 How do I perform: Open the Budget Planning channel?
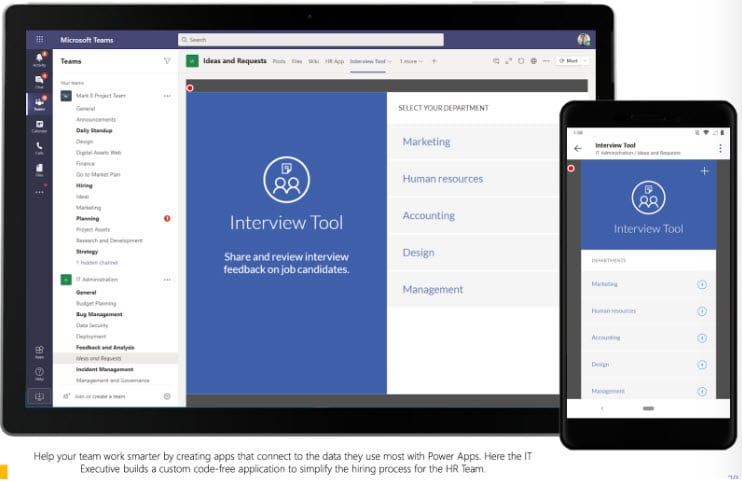tap(96, 303)
